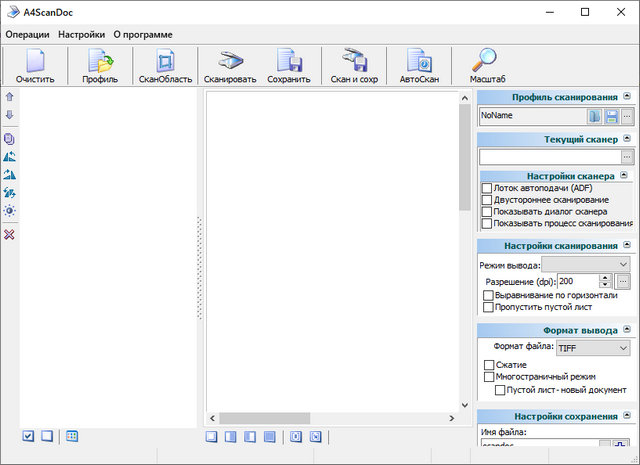Image resolution: width=640 pixels, height=465 pixels.
Task: Click the Очистить blank page icon
Action: [x=35, y=61]
